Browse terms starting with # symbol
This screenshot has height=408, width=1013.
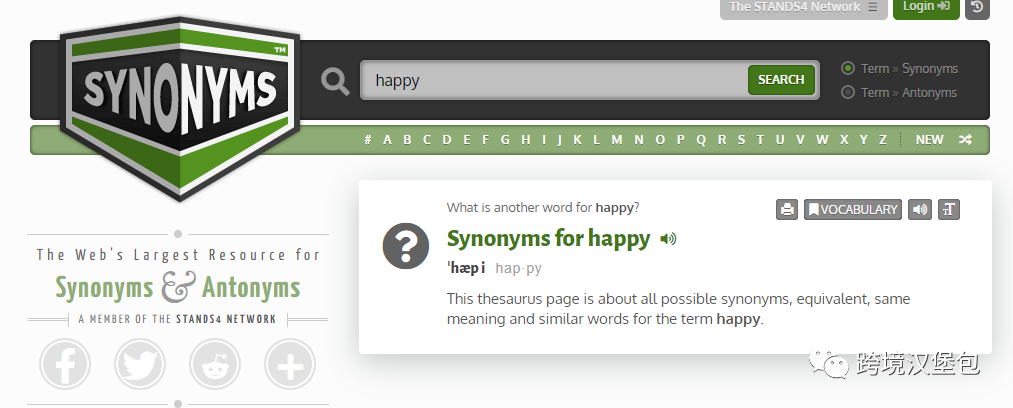368,139
